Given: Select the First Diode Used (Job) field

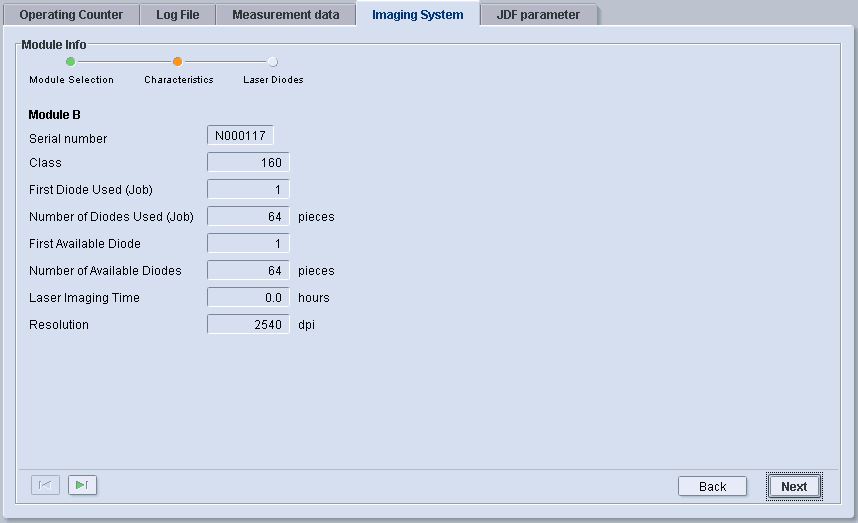Looking at the screenshot, I should (248, 190).
